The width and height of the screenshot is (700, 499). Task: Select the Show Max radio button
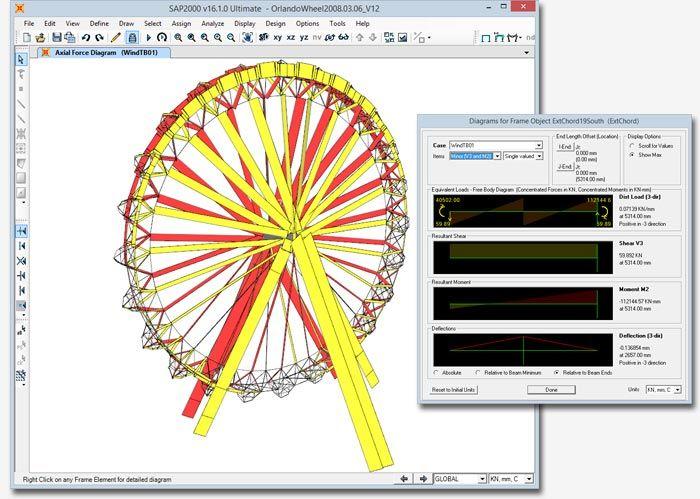[x=632, y=155]
